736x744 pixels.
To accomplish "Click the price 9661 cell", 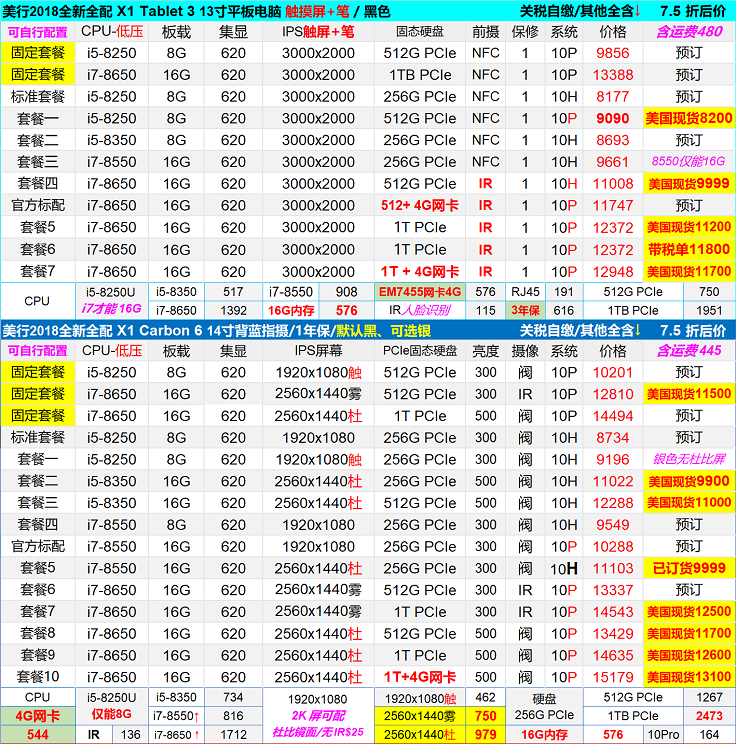I will pos(613,162).
